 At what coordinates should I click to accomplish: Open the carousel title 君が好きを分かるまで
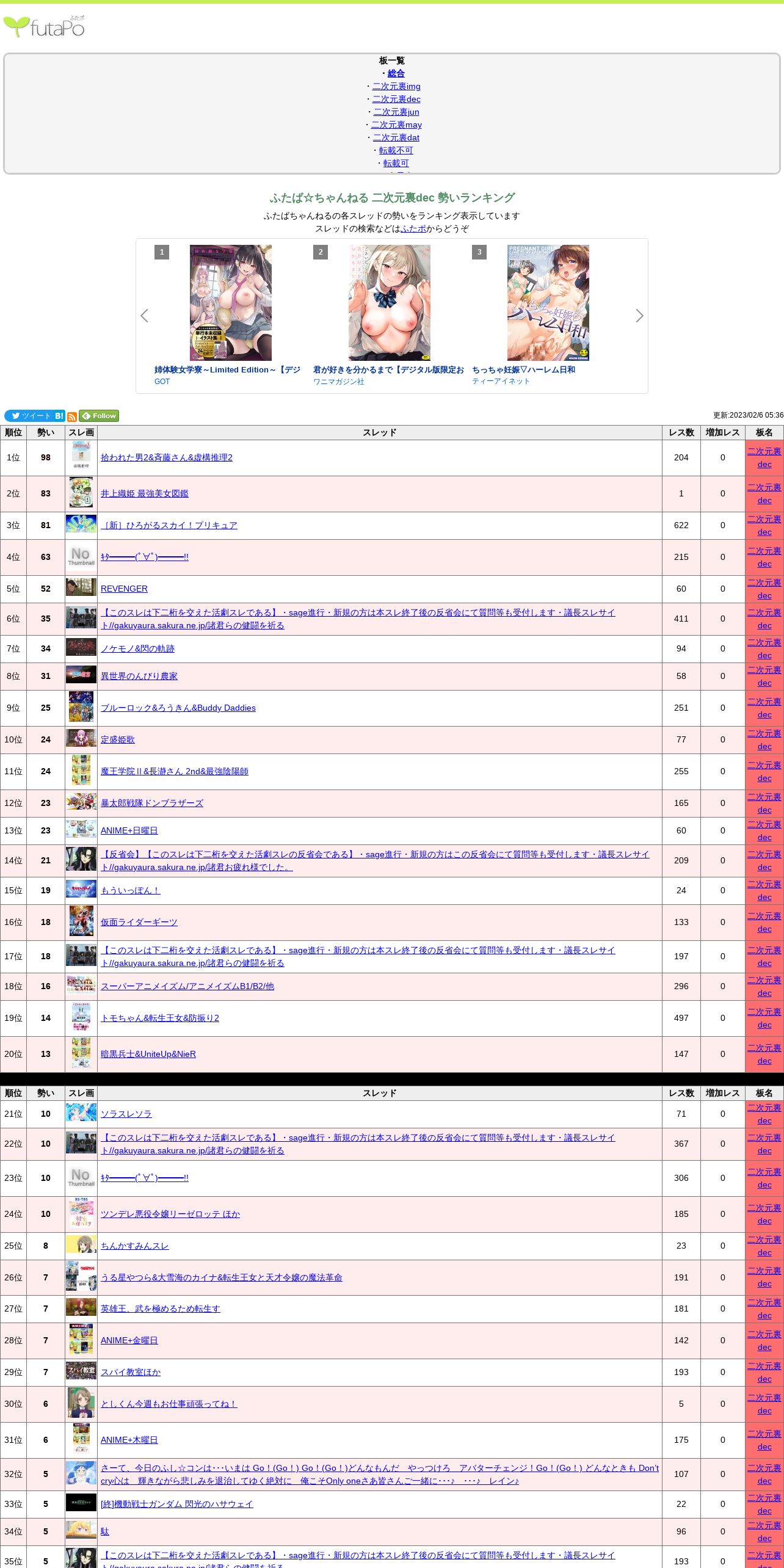point(388,369)
